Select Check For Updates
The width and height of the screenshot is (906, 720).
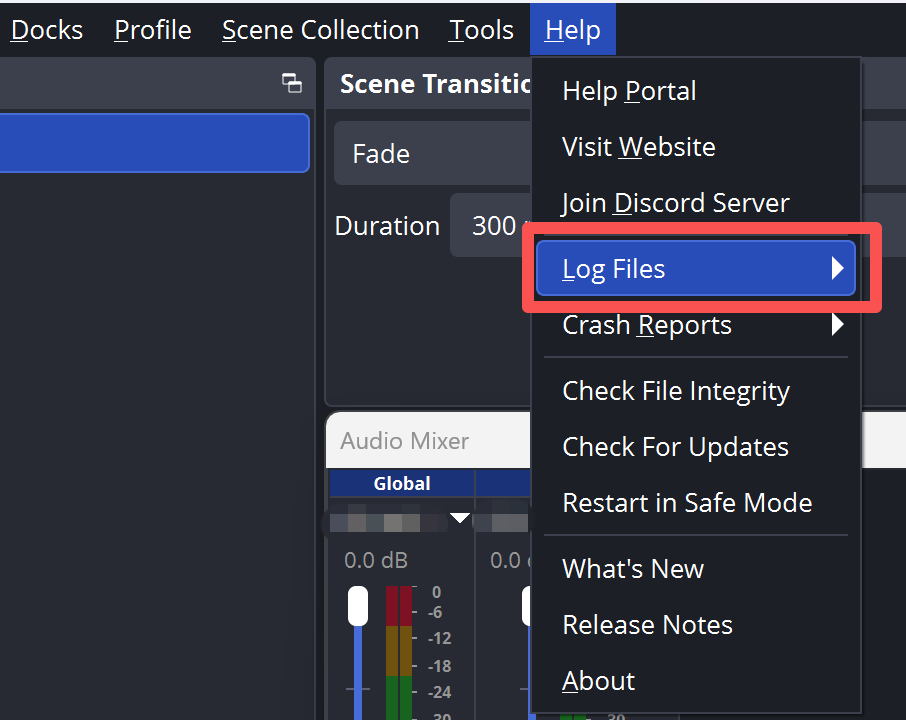(x=696, y=447)
